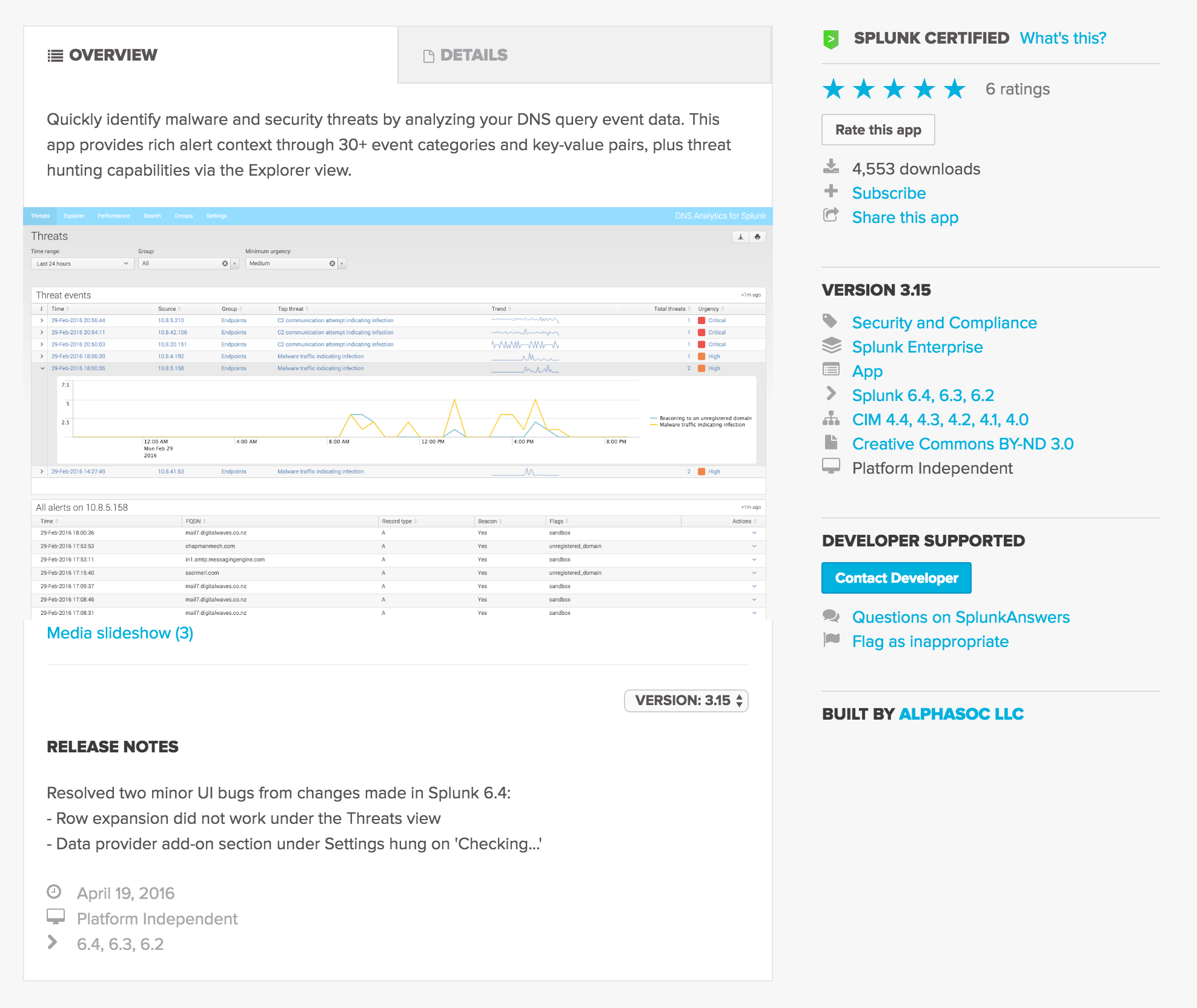Screen dimensions: 1197x1008
Task: Open the Security and Compliance category
Action: [944, 323]
